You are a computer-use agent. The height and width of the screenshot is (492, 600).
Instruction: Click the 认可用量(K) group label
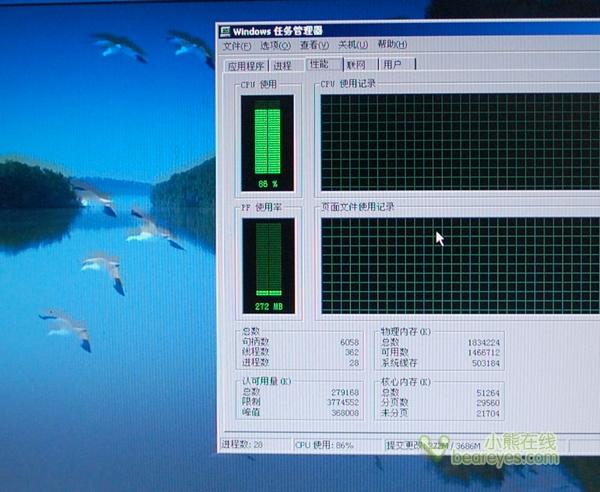(x=267, y=381)
